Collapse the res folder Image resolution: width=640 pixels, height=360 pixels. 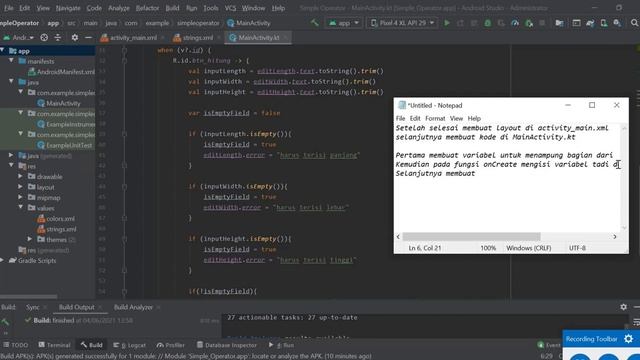11,166
